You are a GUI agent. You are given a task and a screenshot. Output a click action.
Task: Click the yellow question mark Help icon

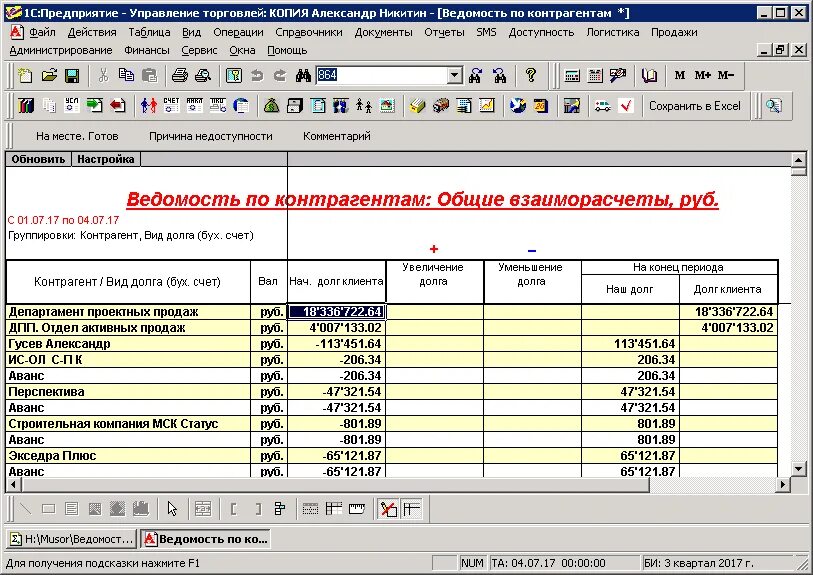click(530, 76)
